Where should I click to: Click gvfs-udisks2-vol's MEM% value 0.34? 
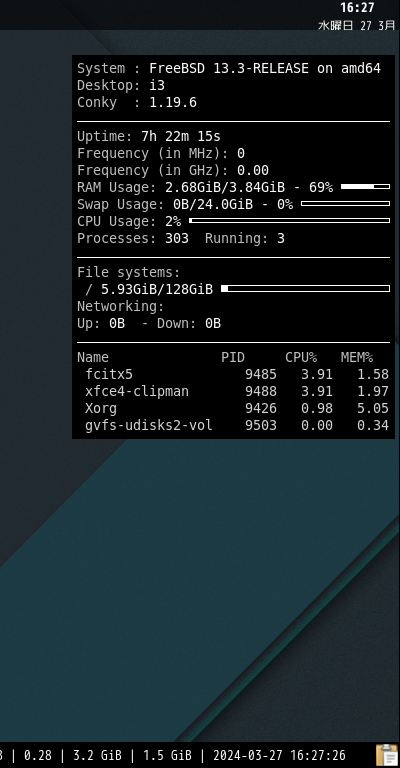click(373, 425)
